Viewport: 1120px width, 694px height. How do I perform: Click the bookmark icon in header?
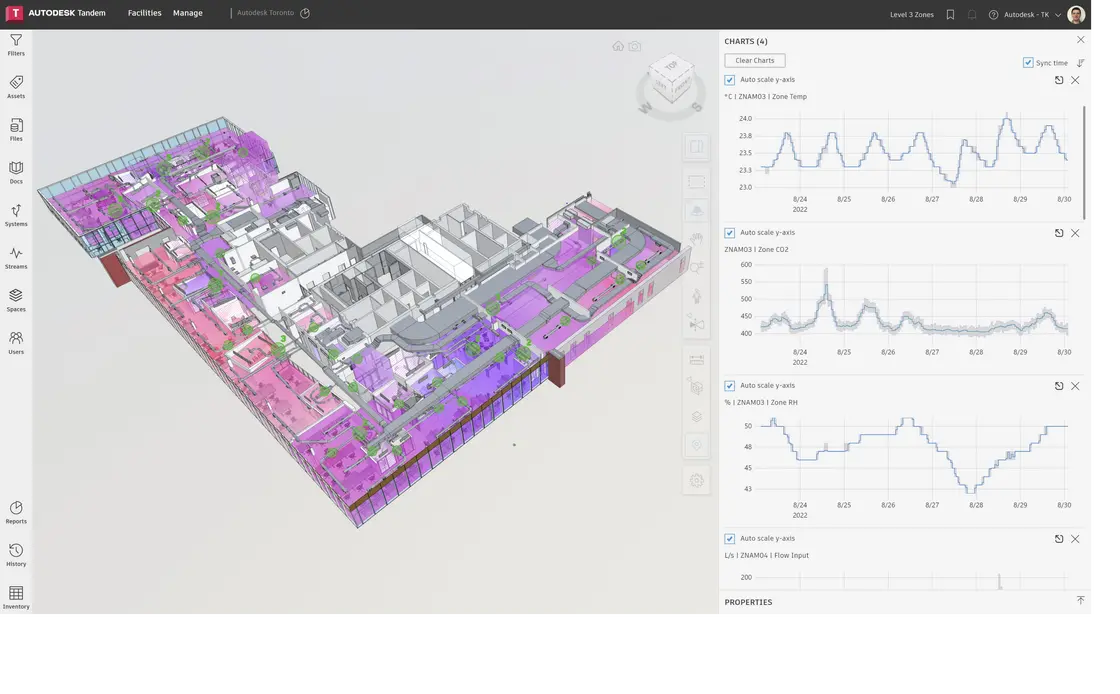tap(950, 14)
